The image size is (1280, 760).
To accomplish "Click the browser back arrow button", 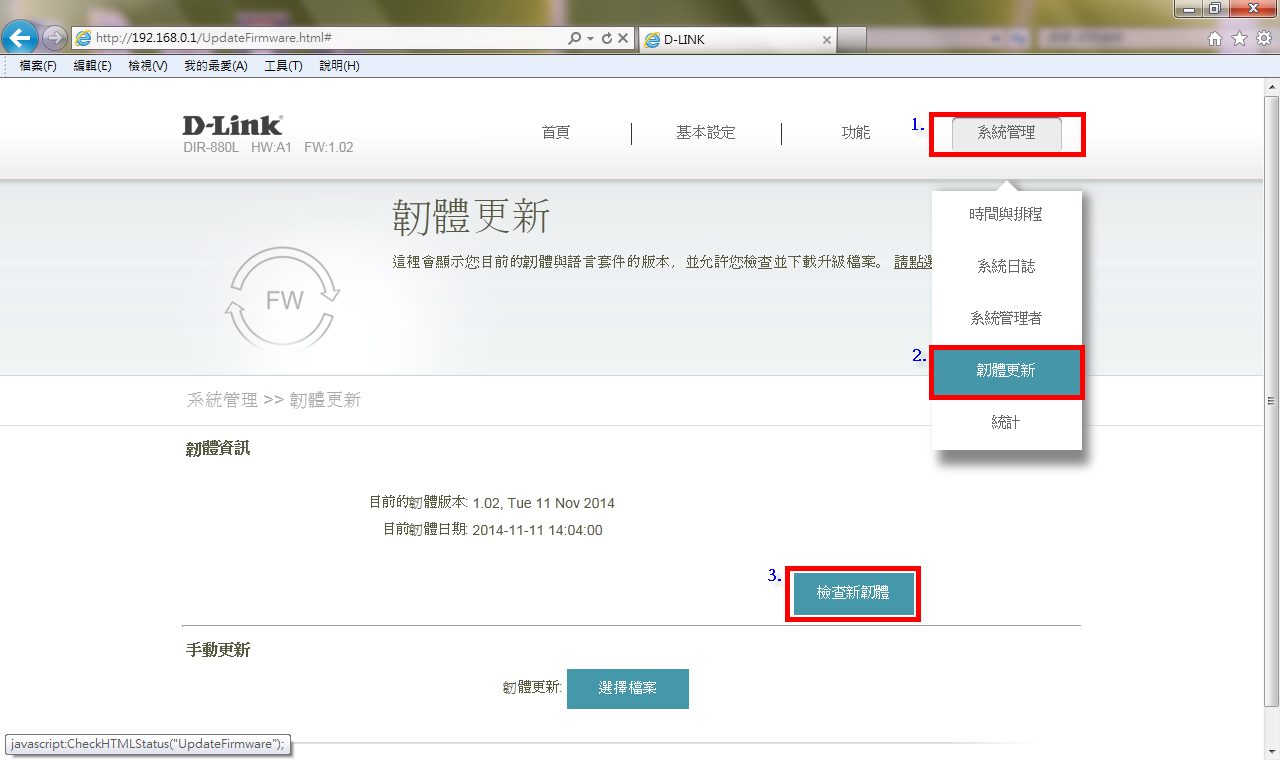I will pos(21,38).
